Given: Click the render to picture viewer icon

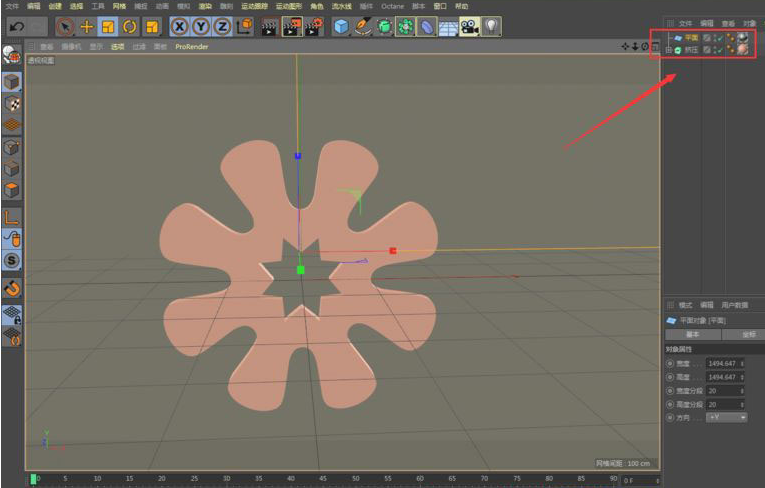Looking at the screenshot, I should (291, 27).
